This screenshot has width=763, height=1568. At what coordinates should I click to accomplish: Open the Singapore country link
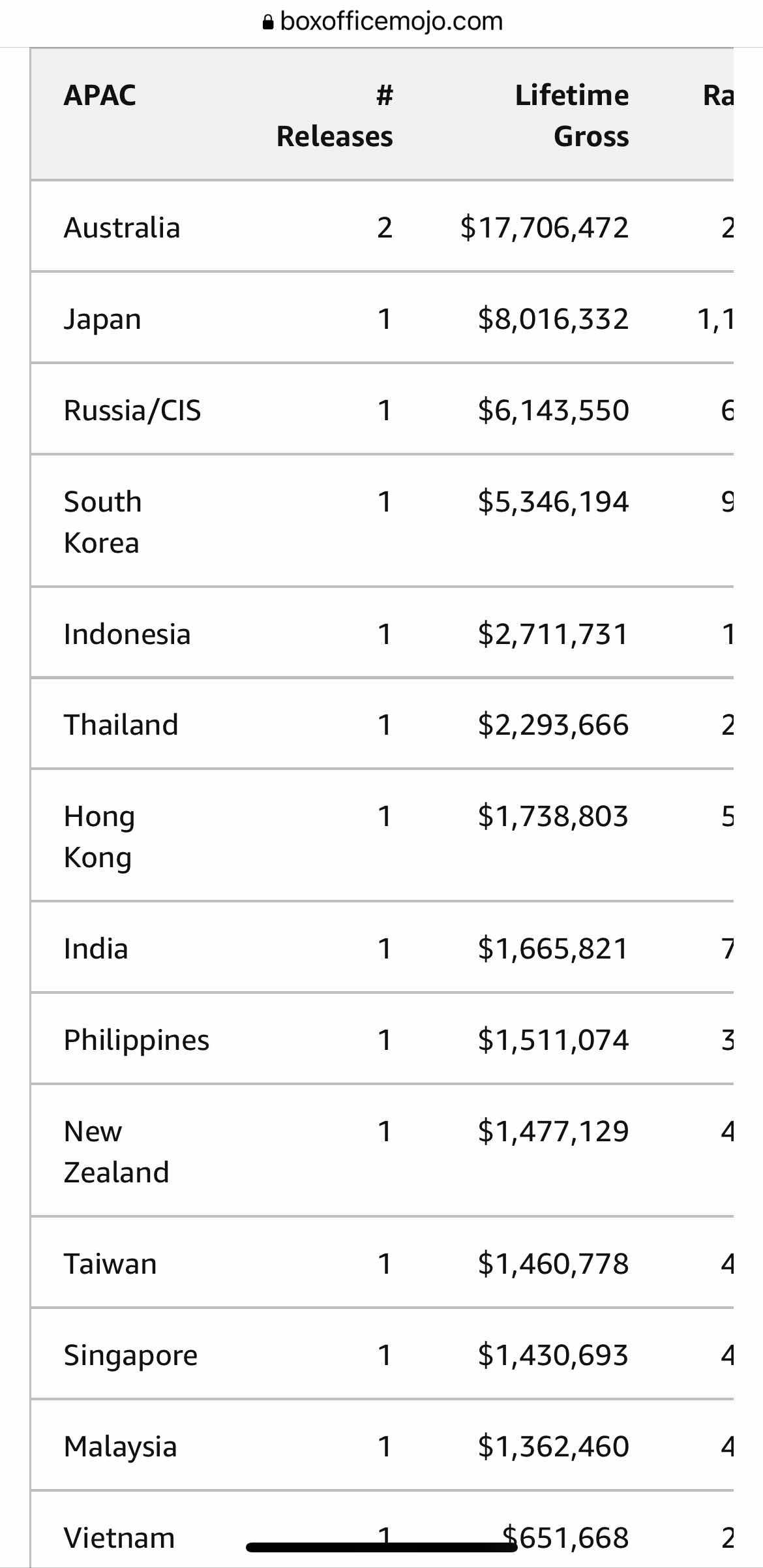pos(130,1355)
